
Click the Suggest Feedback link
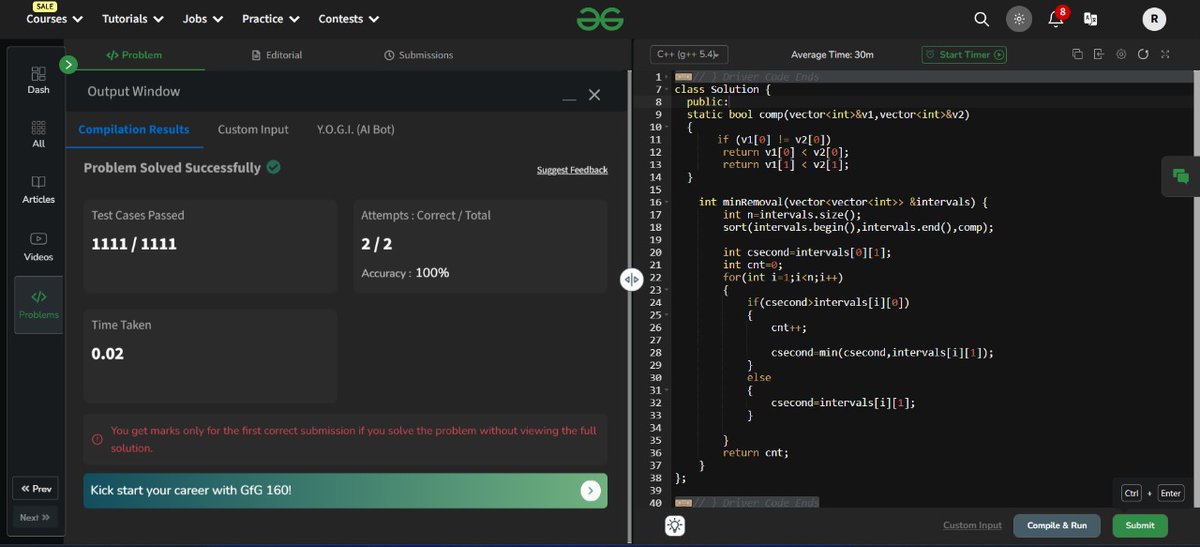572,170
